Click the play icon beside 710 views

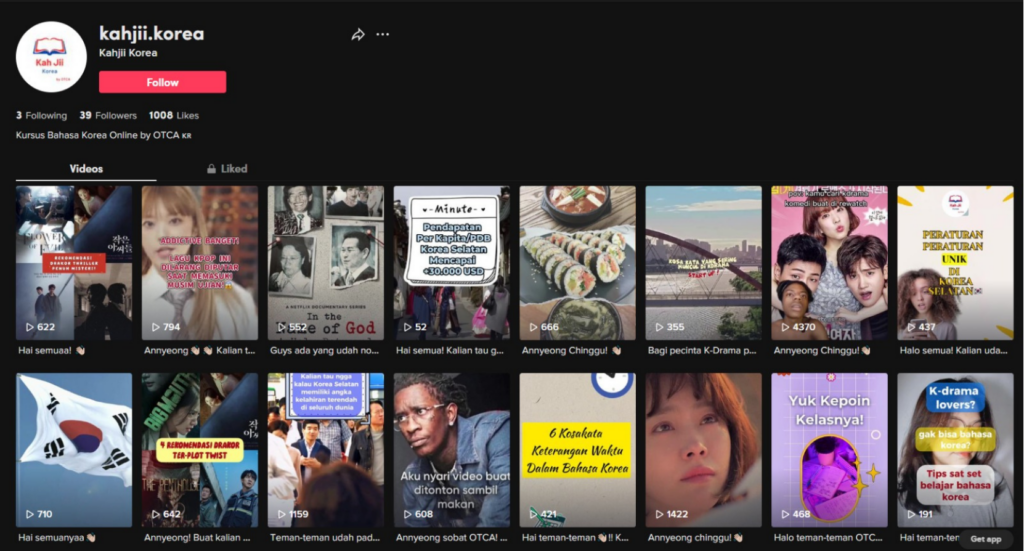pyautogui.click(x=30, y=514)
